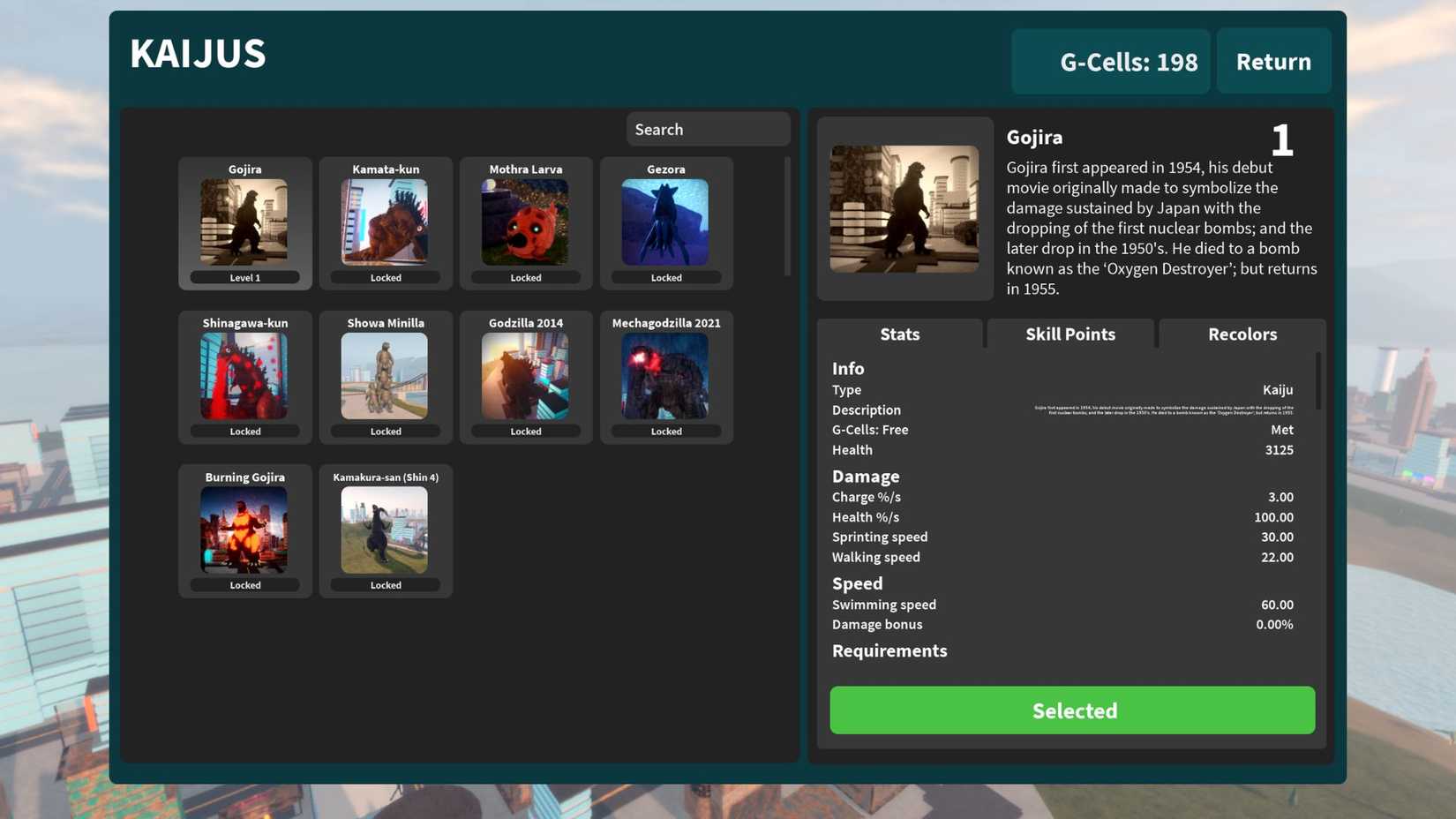The height and width of the screenshot is (819, 1456).
Task: Pick the Mothra Larva kaiju card
Action: tap(525, 223)
